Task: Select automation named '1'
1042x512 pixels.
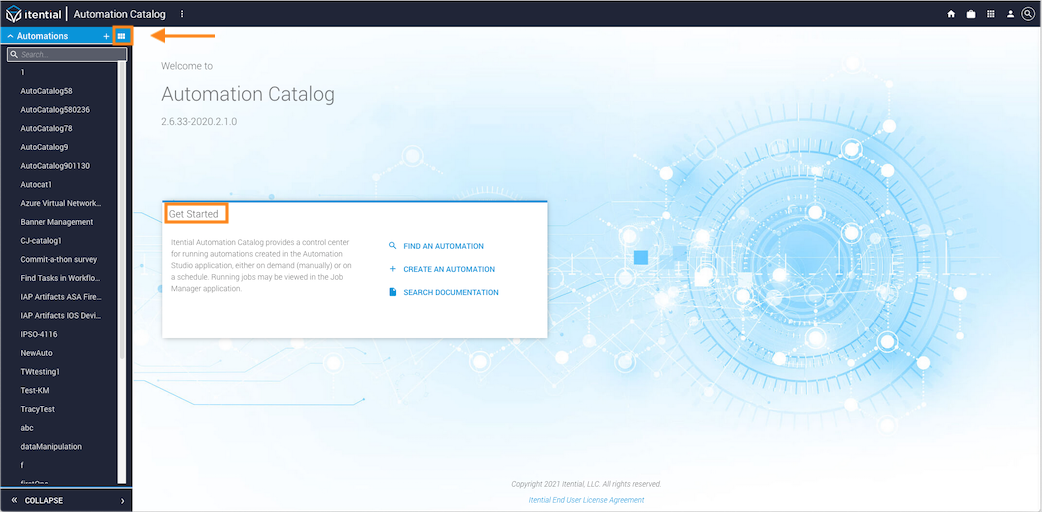Action: tap(23, 72)
